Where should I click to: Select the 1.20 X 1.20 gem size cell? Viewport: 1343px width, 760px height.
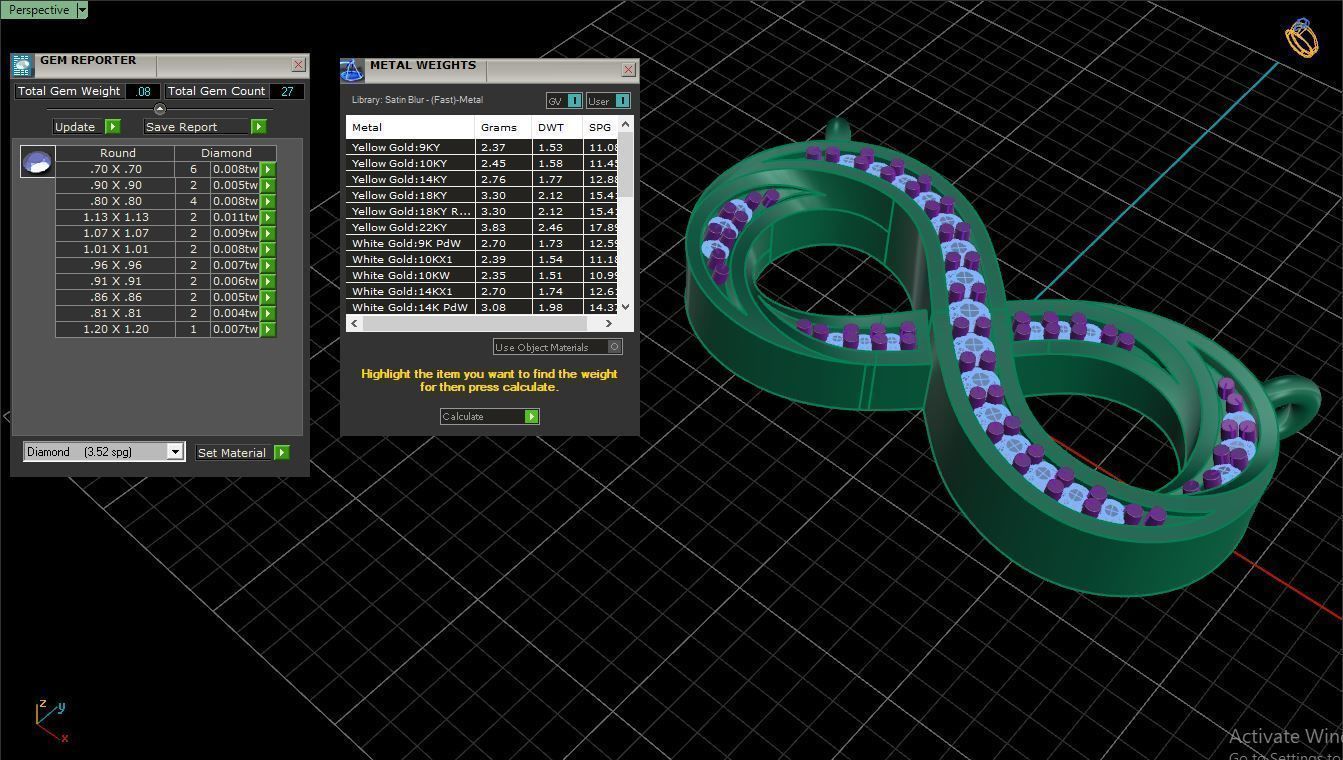[x=116, y=329]
